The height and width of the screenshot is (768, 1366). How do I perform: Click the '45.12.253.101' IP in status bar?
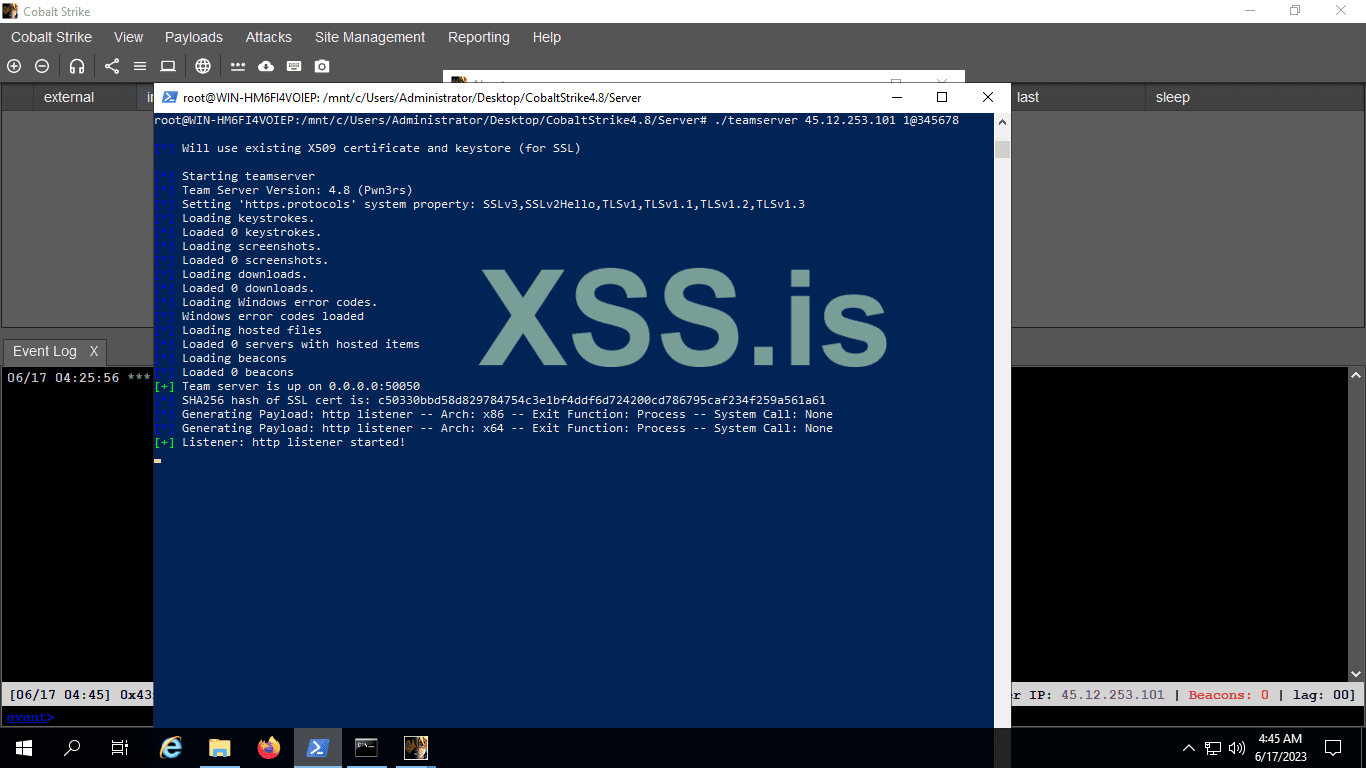[x=1113, y=695]
